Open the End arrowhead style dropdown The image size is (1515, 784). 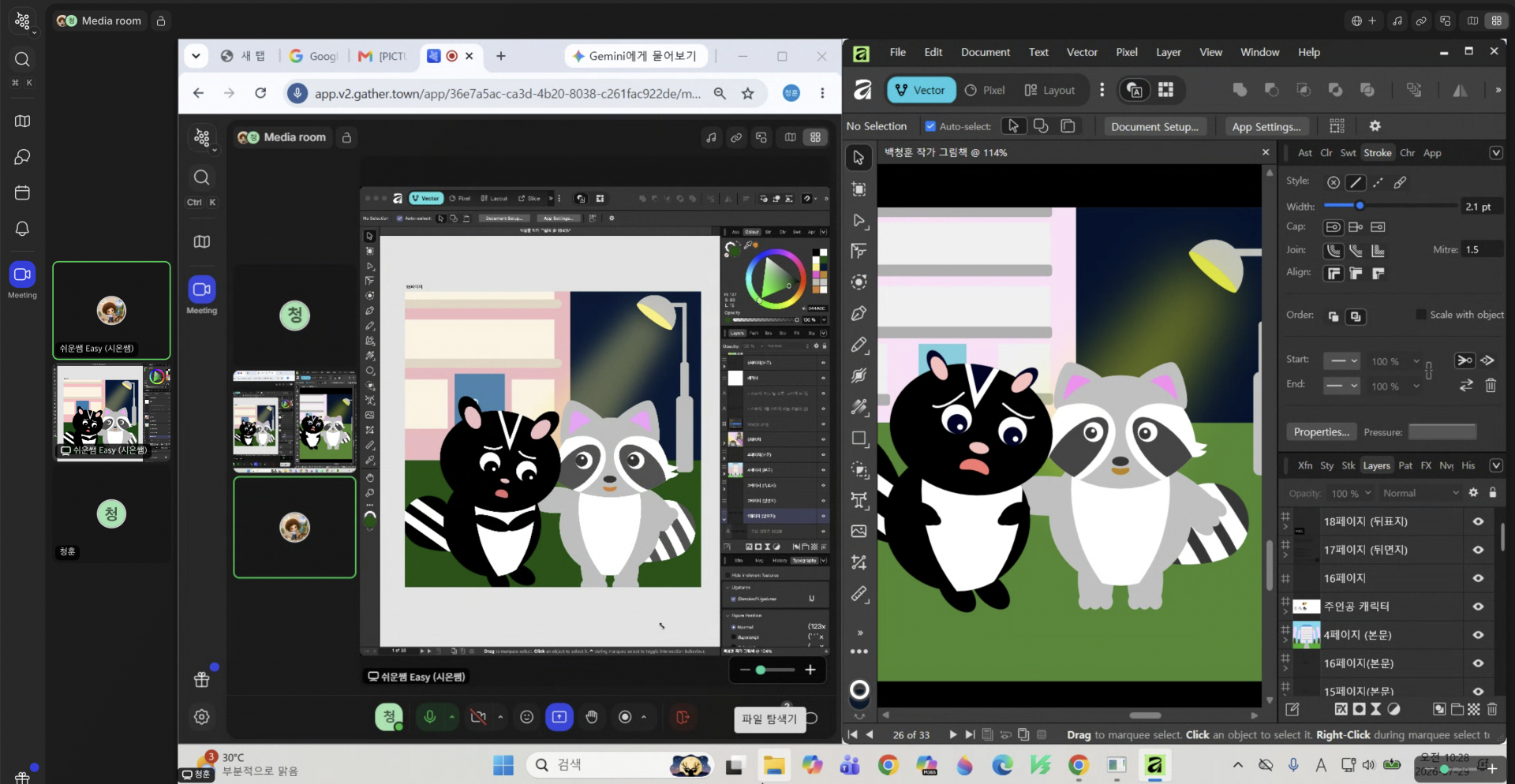(x=1341, y=386)
